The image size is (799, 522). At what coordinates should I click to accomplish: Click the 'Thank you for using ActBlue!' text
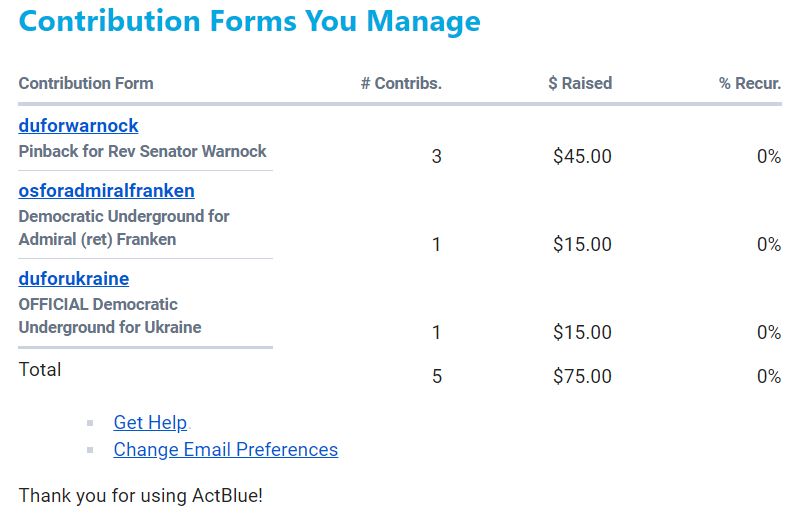coord(140,495)
